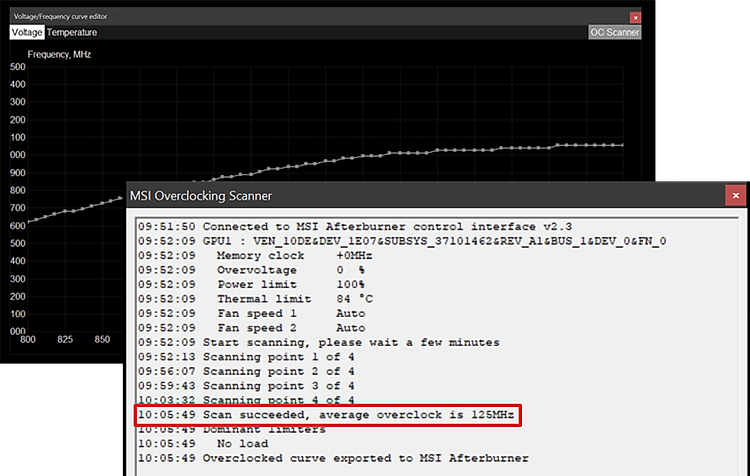The height and width of the screenshot is (476, 750).
Task: Click the Voltage/Frequency curve editor title bar
Action: 300,17
